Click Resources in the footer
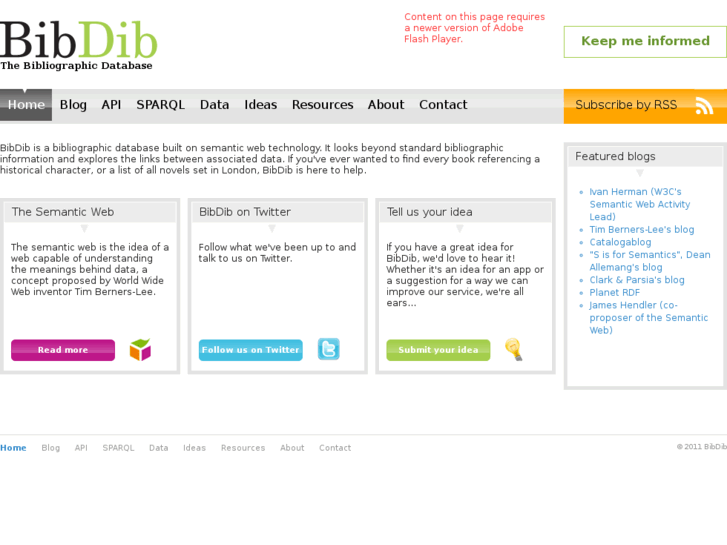This screenshot has height=545, width=727. 243,448
